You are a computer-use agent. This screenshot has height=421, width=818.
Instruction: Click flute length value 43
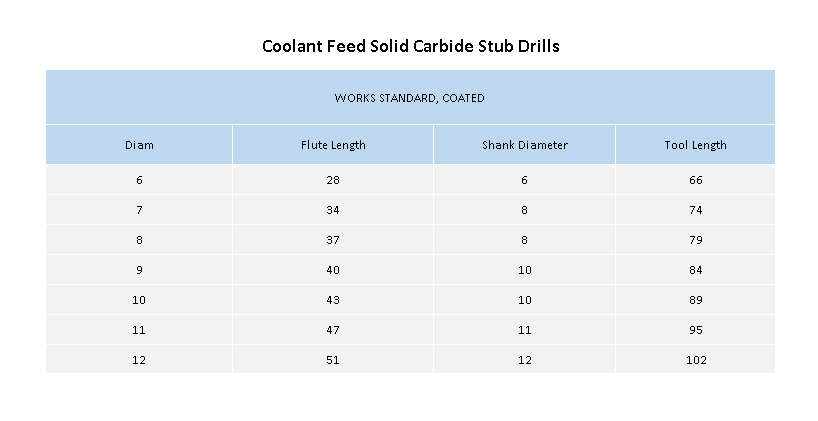(333, 300)
